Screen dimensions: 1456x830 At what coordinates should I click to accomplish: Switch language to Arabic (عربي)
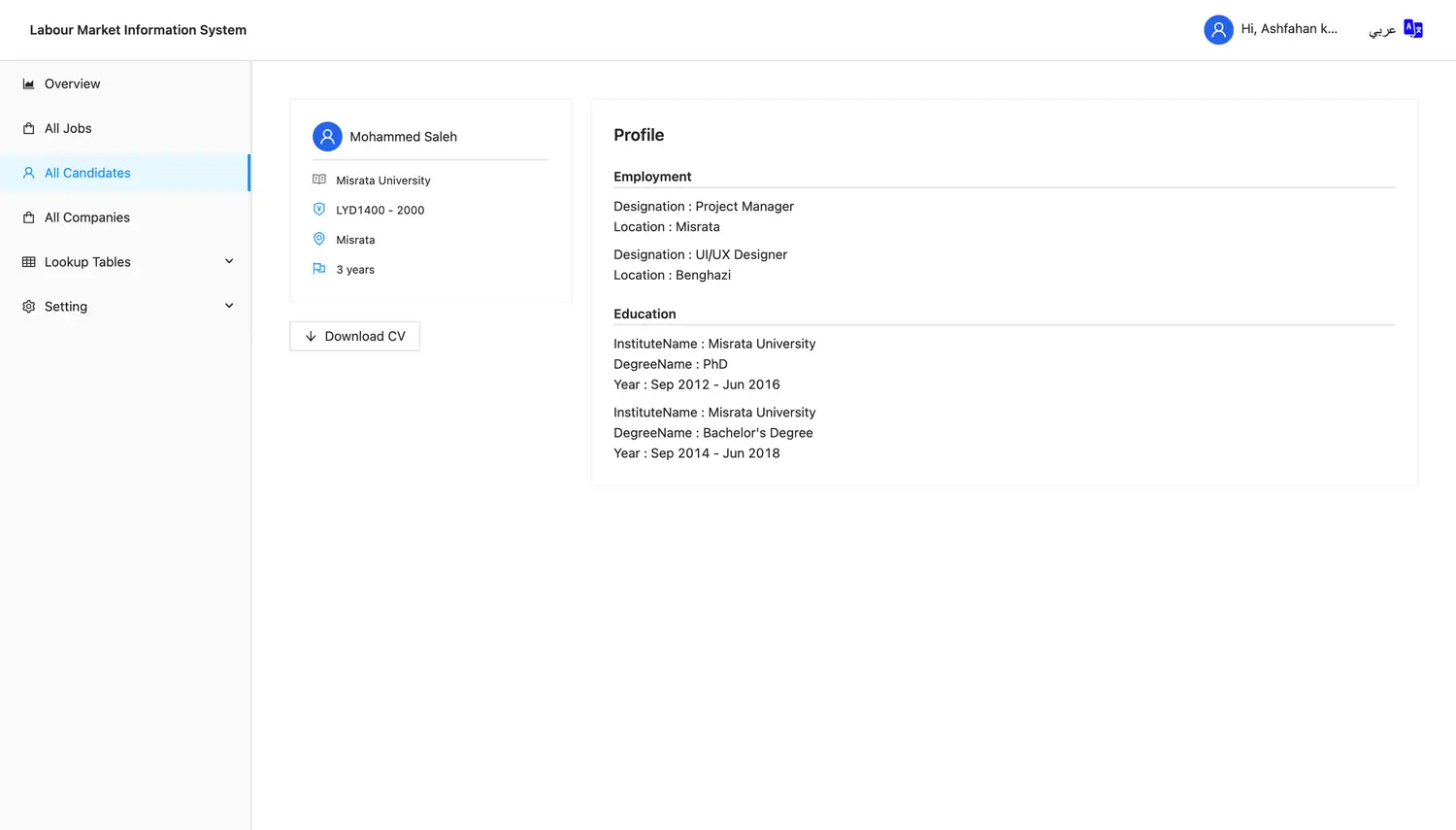(1382, 30)
